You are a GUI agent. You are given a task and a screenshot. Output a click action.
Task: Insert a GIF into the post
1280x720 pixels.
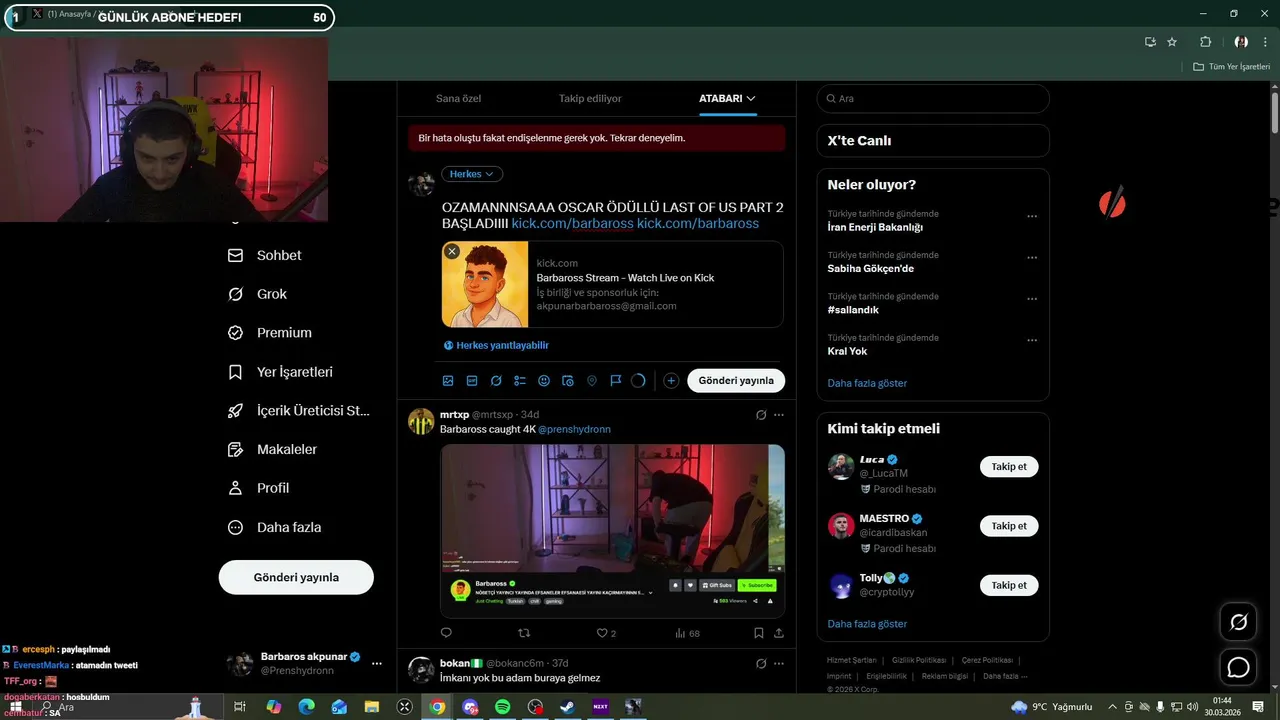pos(472,381)
